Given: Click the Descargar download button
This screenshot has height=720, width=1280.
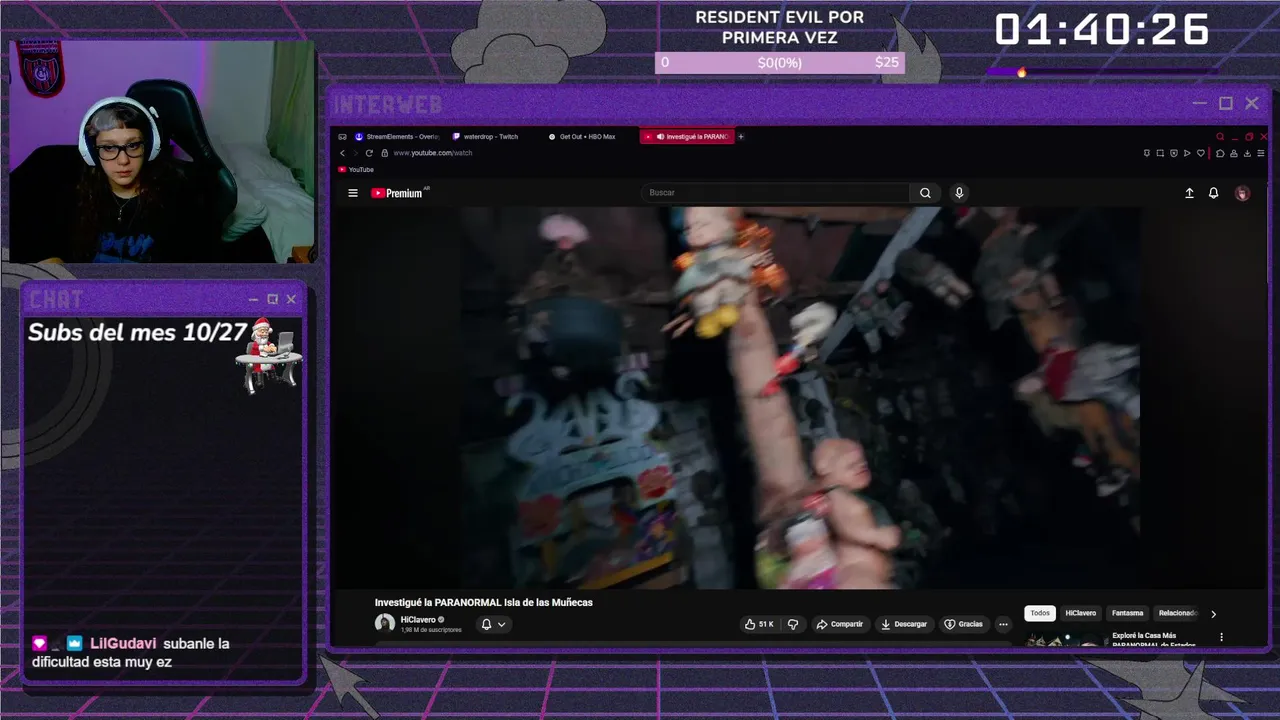Looking at the screenshot, I should (903, 624).
